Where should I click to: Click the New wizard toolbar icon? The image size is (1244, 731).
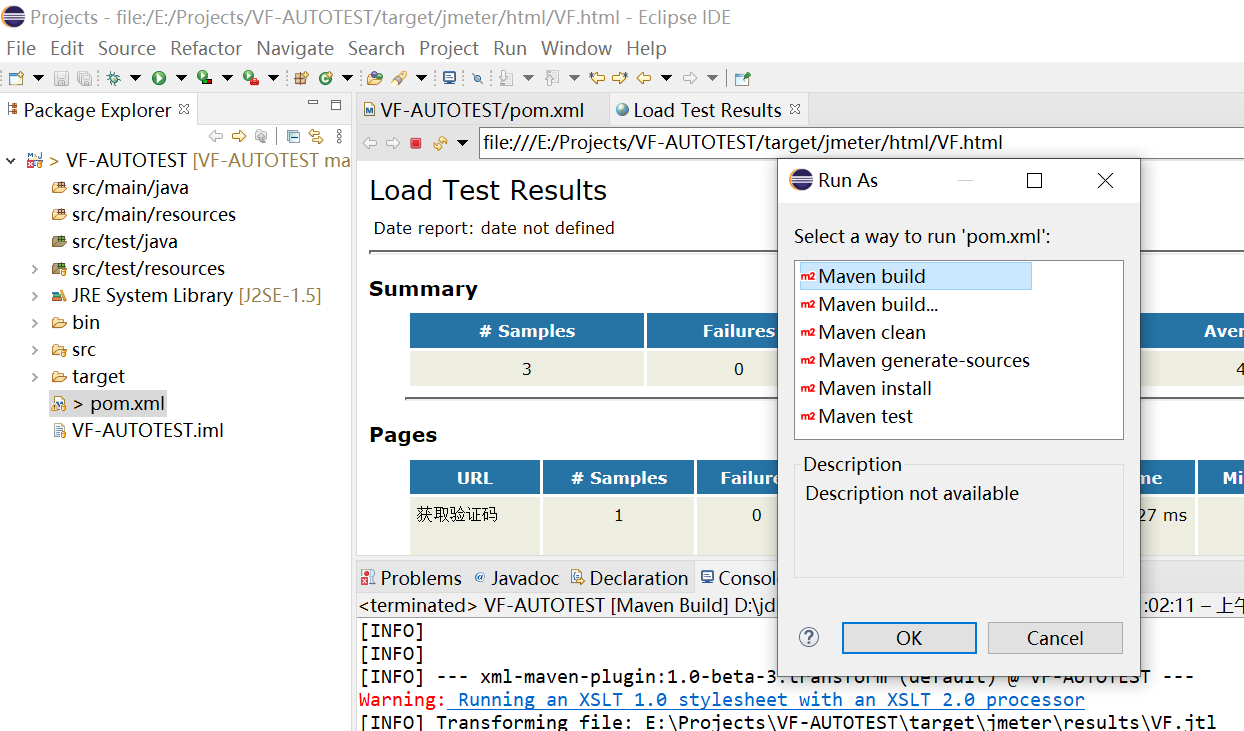[x=16, y=78]
